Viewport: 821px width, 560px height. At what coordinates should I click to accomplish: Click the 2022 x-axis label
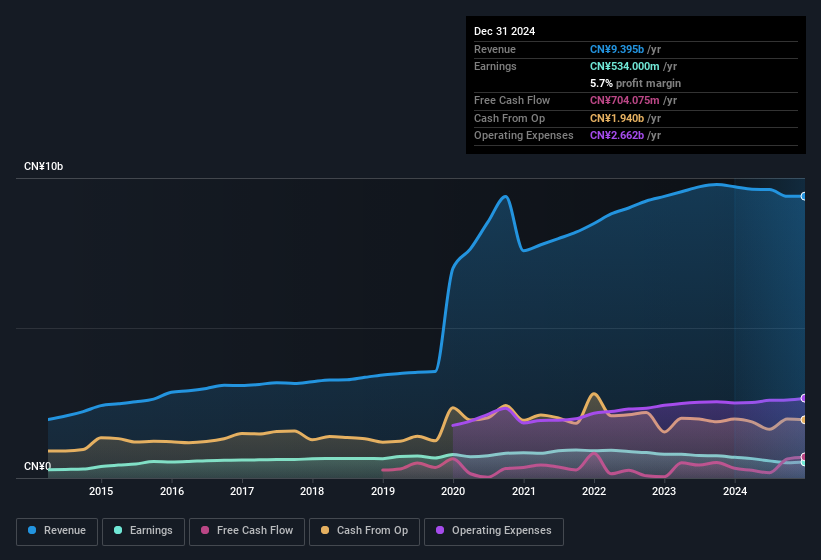coord(594,491)
